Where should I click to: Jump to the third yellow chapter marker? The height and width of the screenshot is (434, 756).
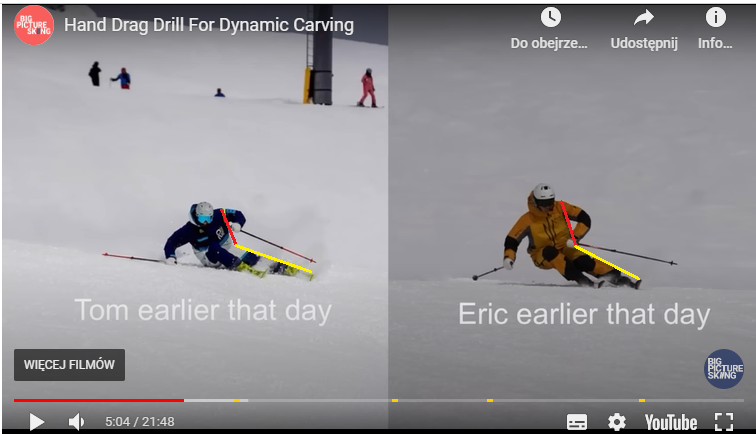tap(490, 400)
